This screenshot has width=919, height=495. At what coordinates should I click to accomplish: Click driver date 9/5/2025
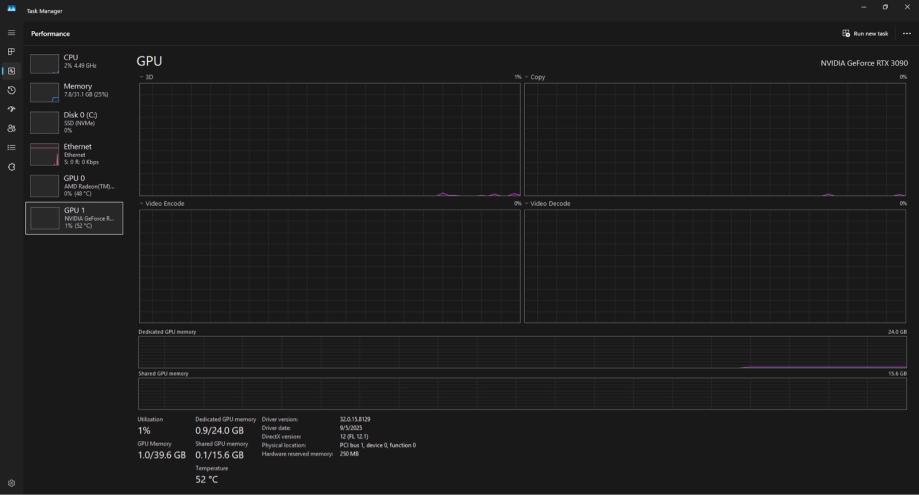[x=350, y=428]
